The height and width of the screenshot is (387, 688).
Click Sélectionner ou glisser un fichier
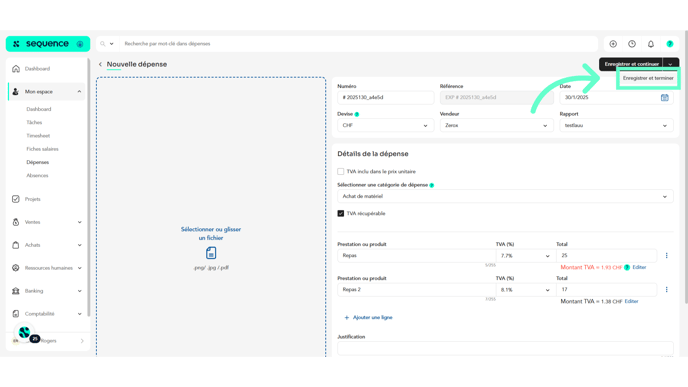(x=211, y=233)
